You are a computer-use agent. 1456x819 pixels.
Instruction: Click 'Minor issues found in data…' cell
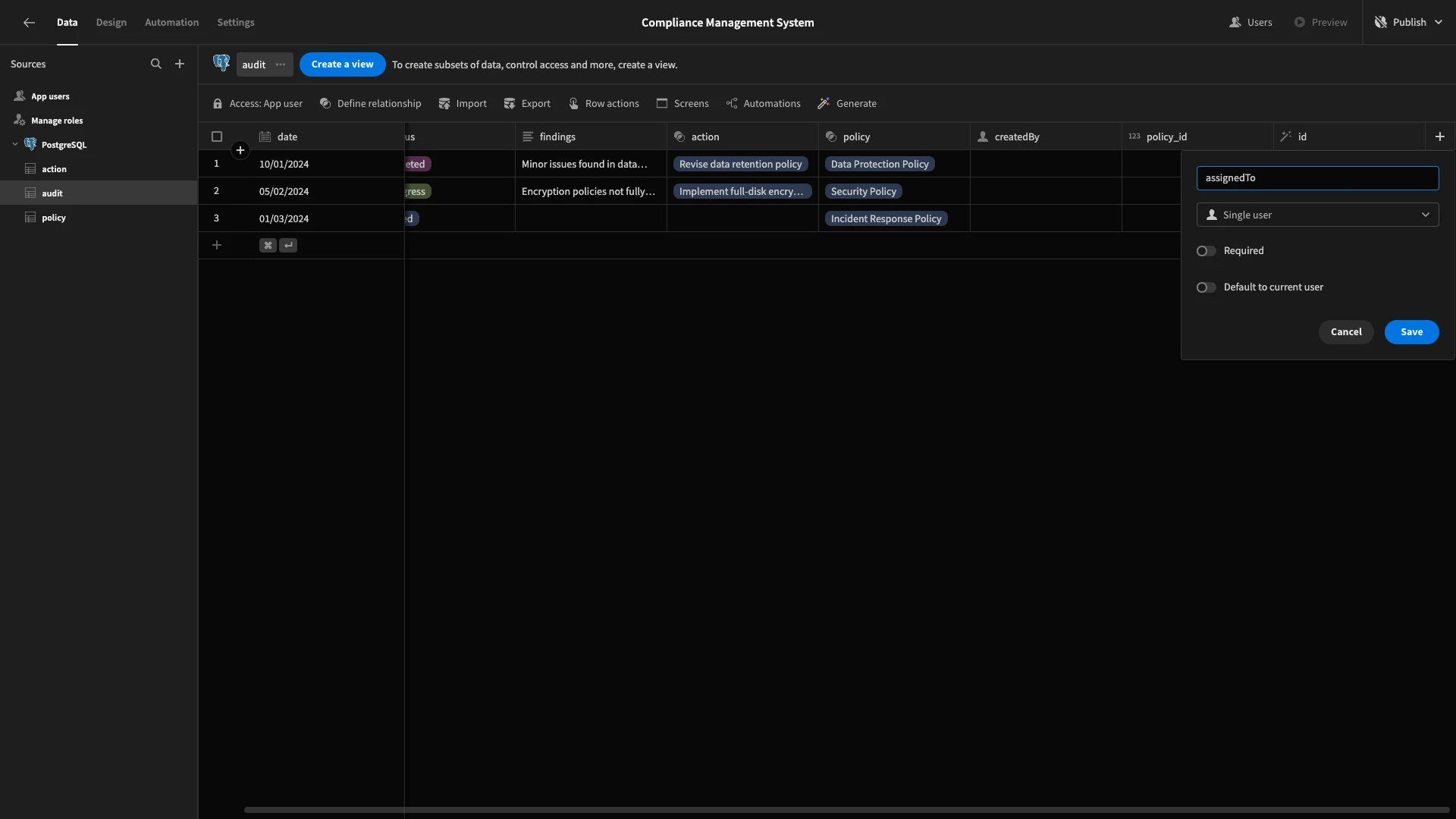click(x=591, y=164)
